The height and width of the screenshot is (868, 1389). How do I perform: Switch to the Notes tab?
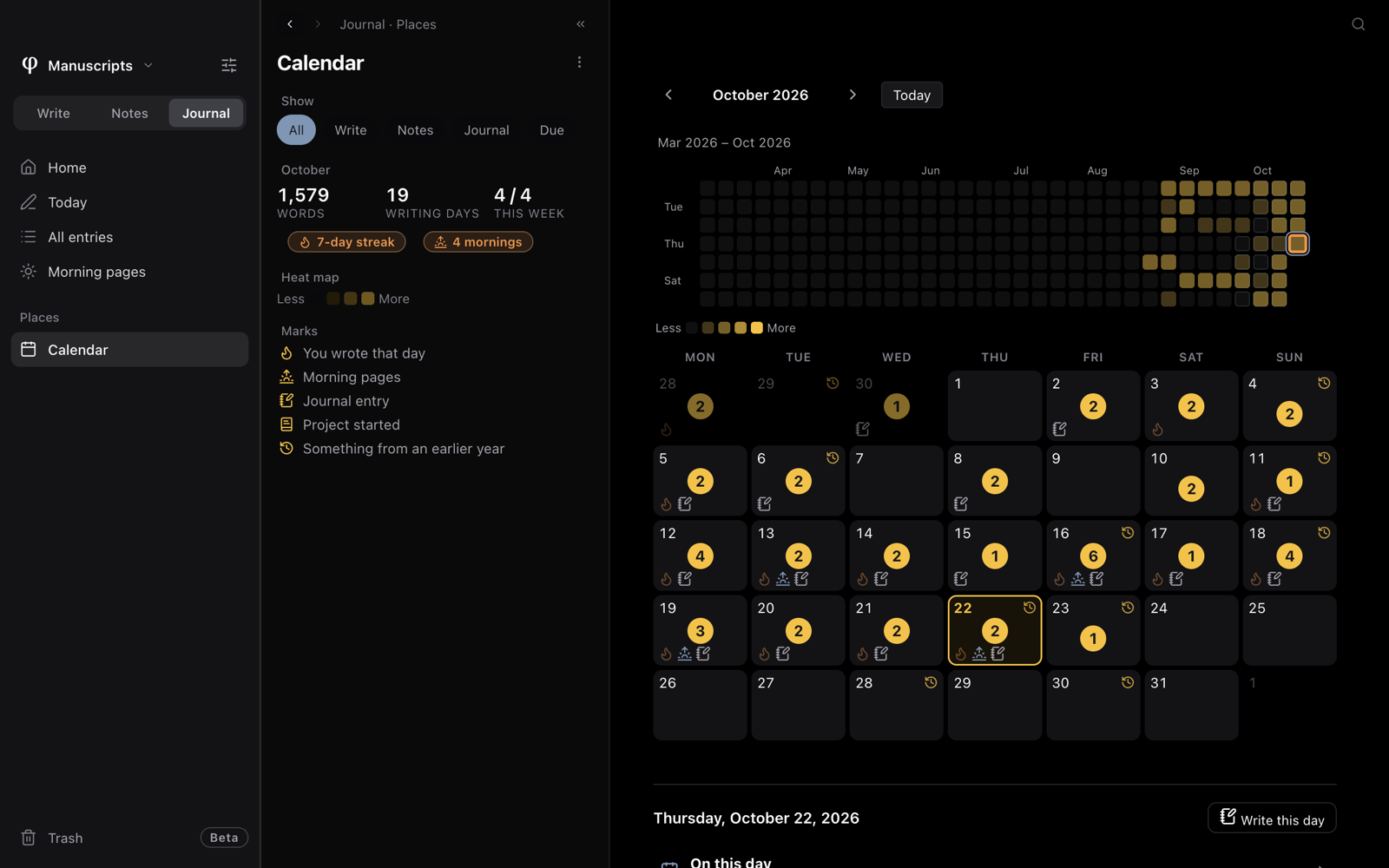pos(129,113)
